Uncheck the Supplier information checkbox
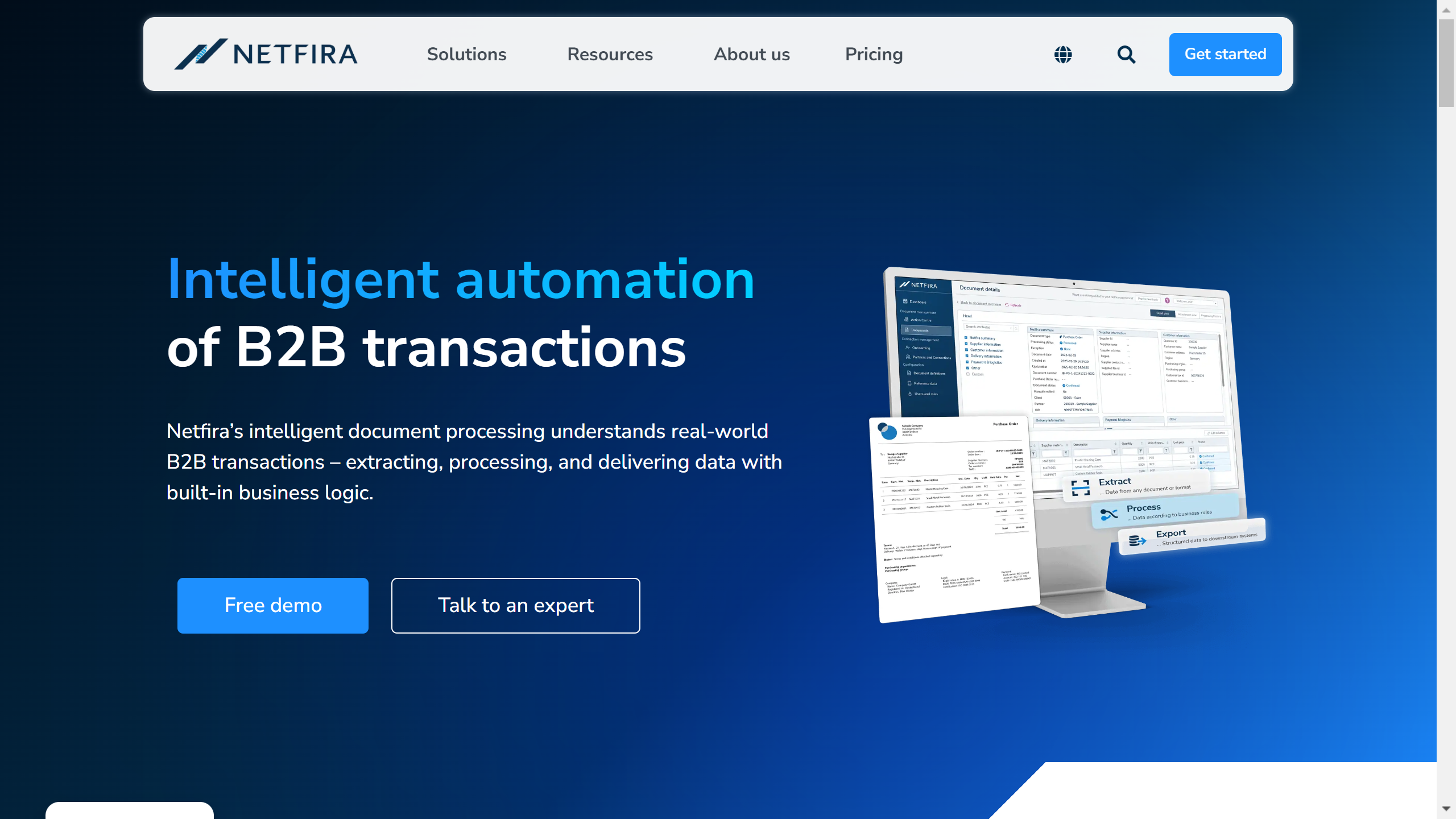The width and height of the screenshot is (1456, 819). click(967, 344)
